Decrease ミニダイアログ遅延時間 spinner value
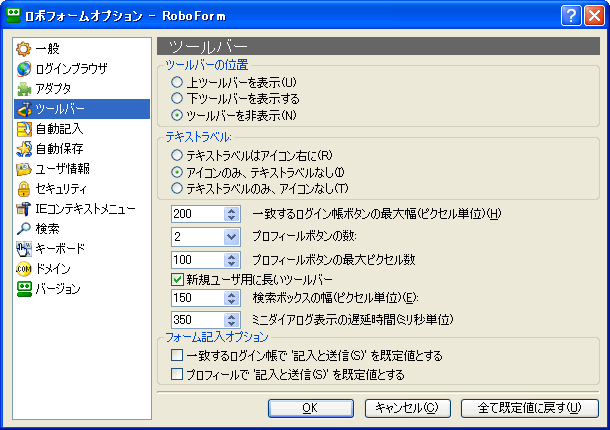The image size is (610, 430). pos(231,323)
